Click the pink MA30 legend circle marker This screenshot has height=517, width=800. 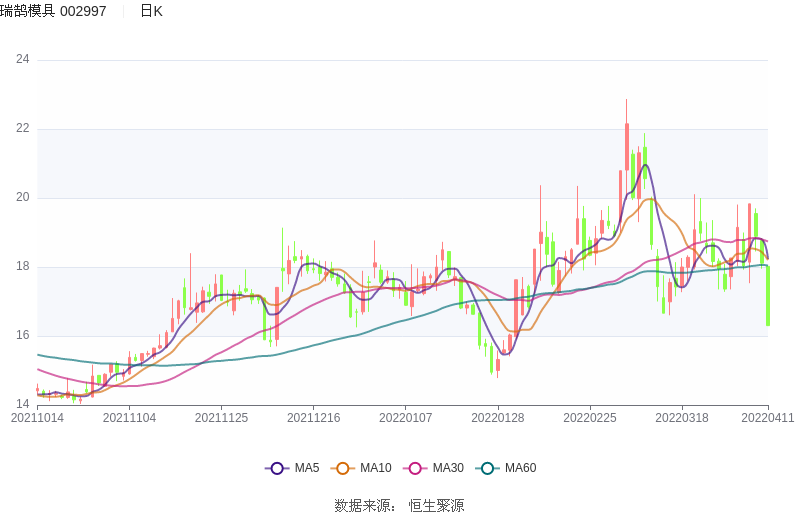point(415,468)
